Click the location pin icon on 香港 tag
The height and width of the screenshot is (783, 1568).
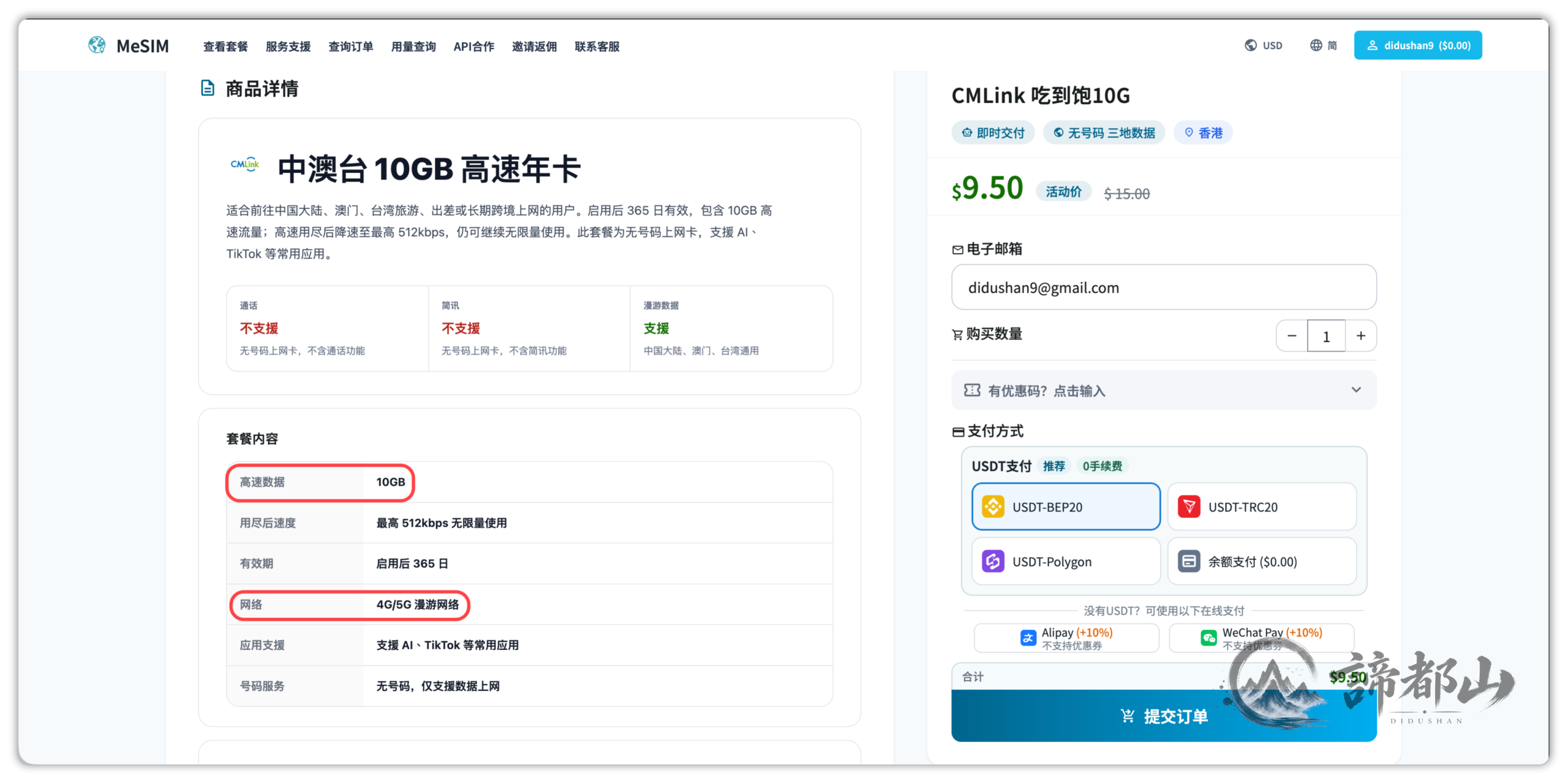click(1188, 132)
